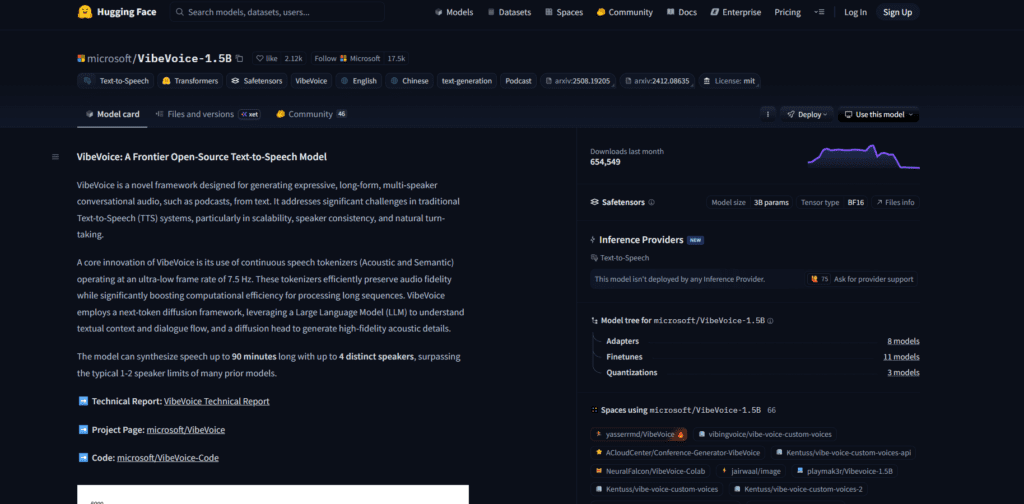Open NeuralFalcon/VibeVoice-Colab space
This screenshot has width=1024, height=504.
coord(650,471)
